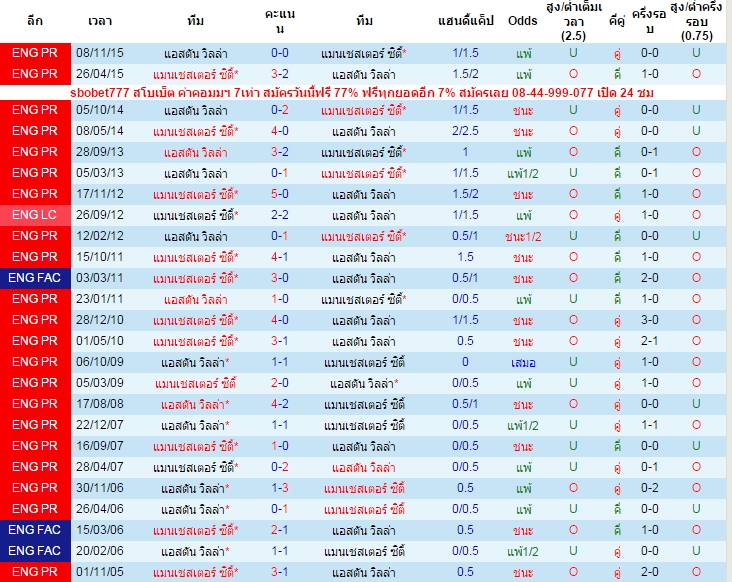This screenshot has width=732, height=582.
Task: Click แอสตัน วิลล่า home team in 28/09/13 row
Action: coord(196,152)
